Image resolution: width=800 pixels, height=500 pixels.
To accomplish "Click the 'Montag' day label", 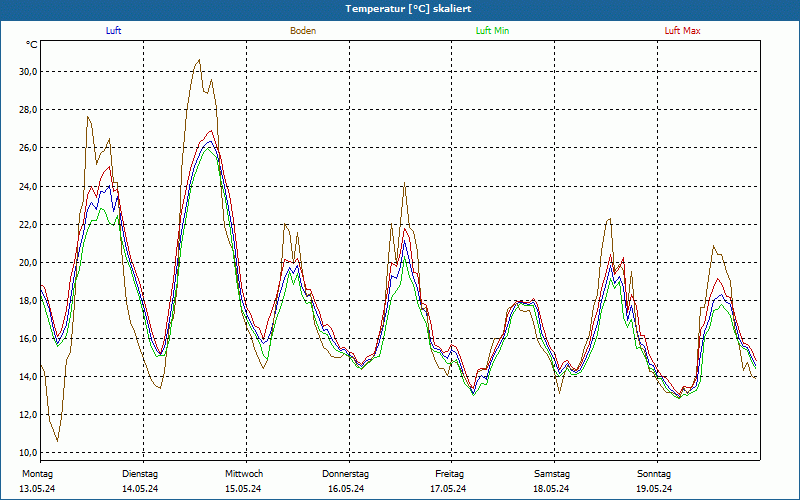I will point(37,474).
